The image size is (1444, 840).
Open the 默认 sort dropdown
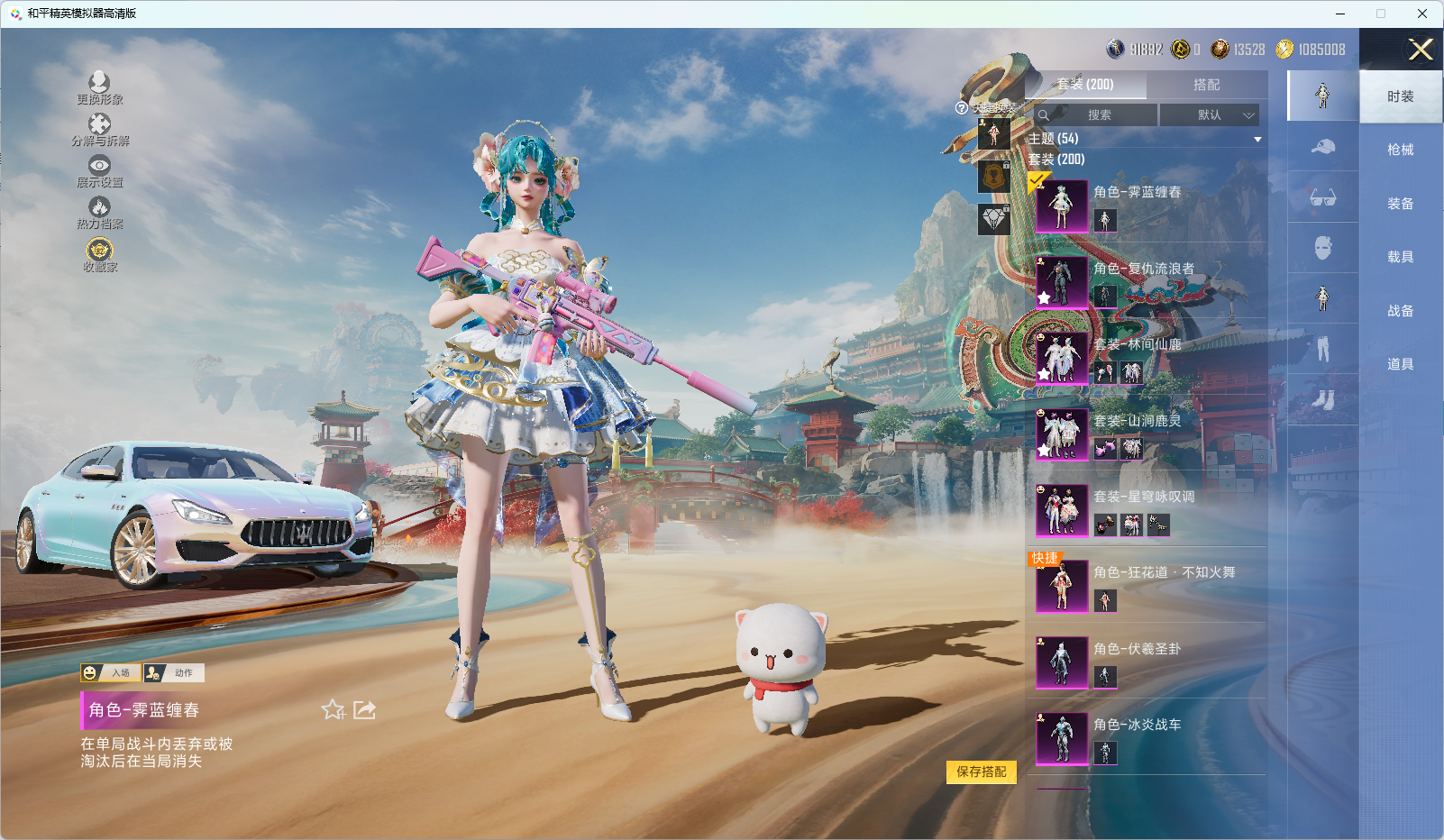point(1209,115)
